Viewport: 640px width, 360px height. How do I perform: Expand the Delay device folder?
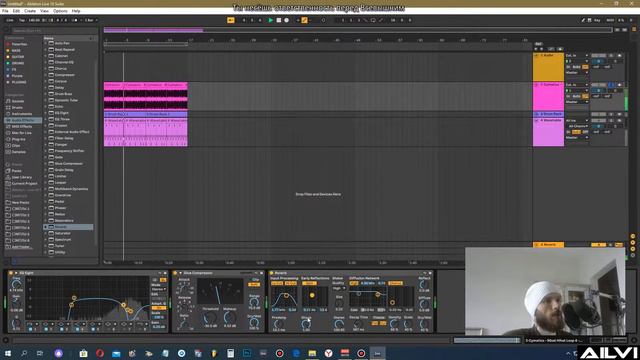tap(46, 87)
